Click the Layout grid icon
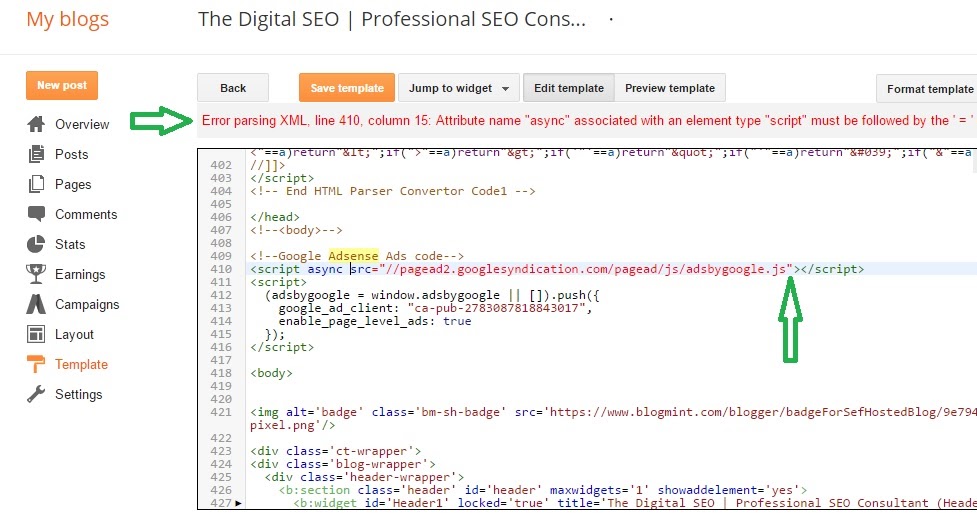This screenshot has width=977, height=513. pyautogui.click(x=36, y=334)
